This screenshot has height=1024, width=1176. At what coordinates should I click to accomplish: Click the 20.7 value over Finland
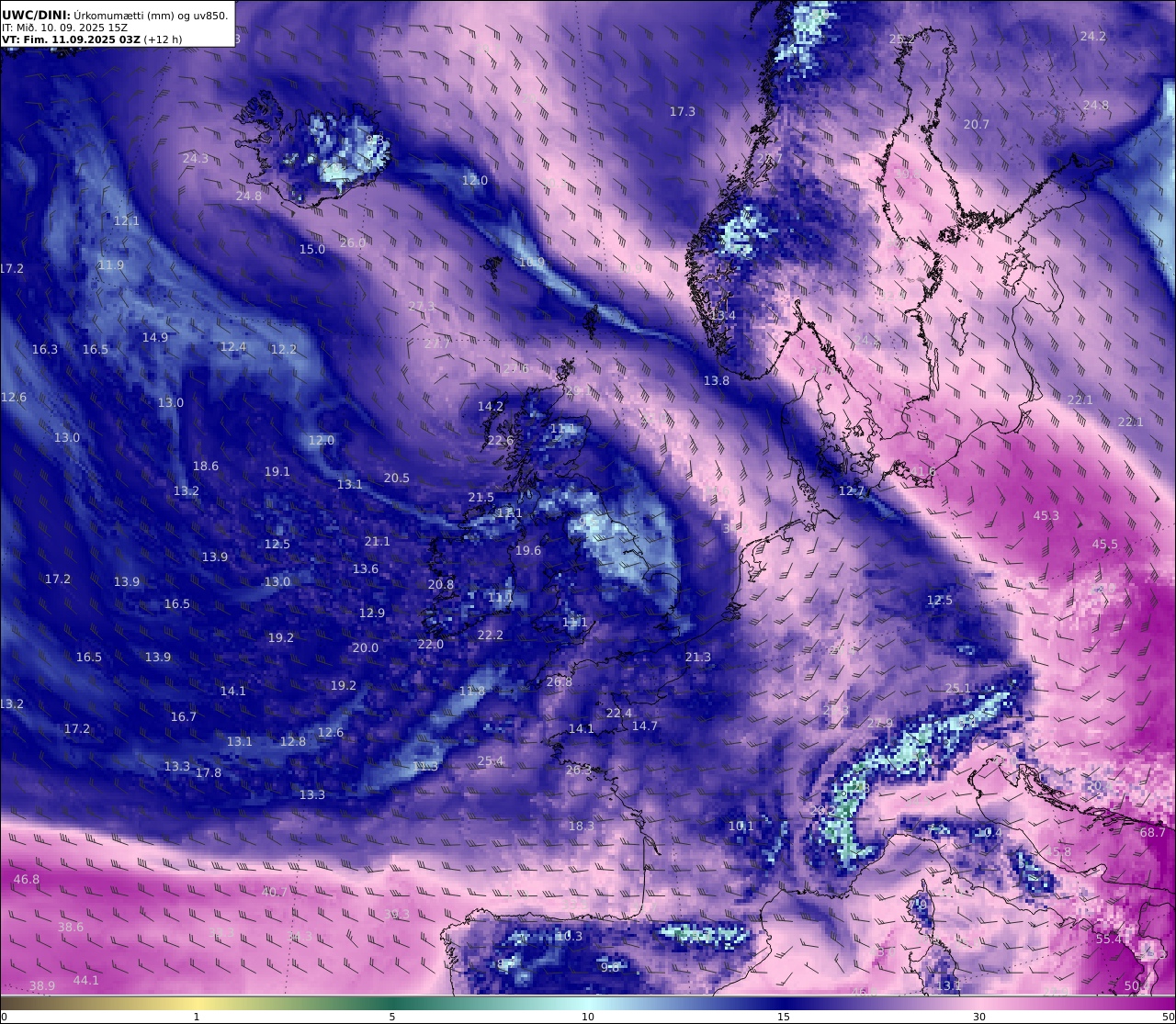click(x=977, y=125)
